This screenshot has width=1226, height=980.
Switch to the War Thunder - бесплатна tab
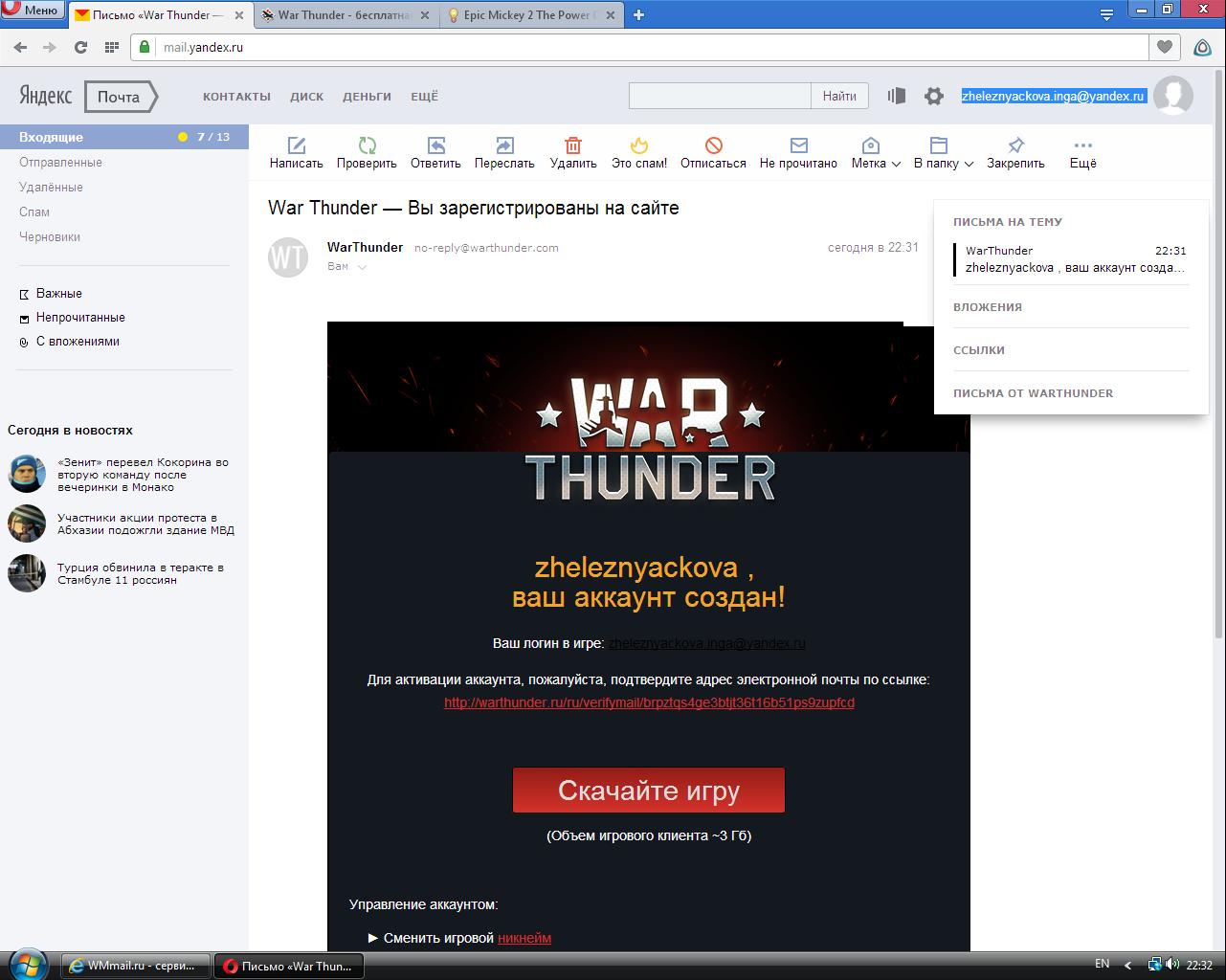(345, 15)
